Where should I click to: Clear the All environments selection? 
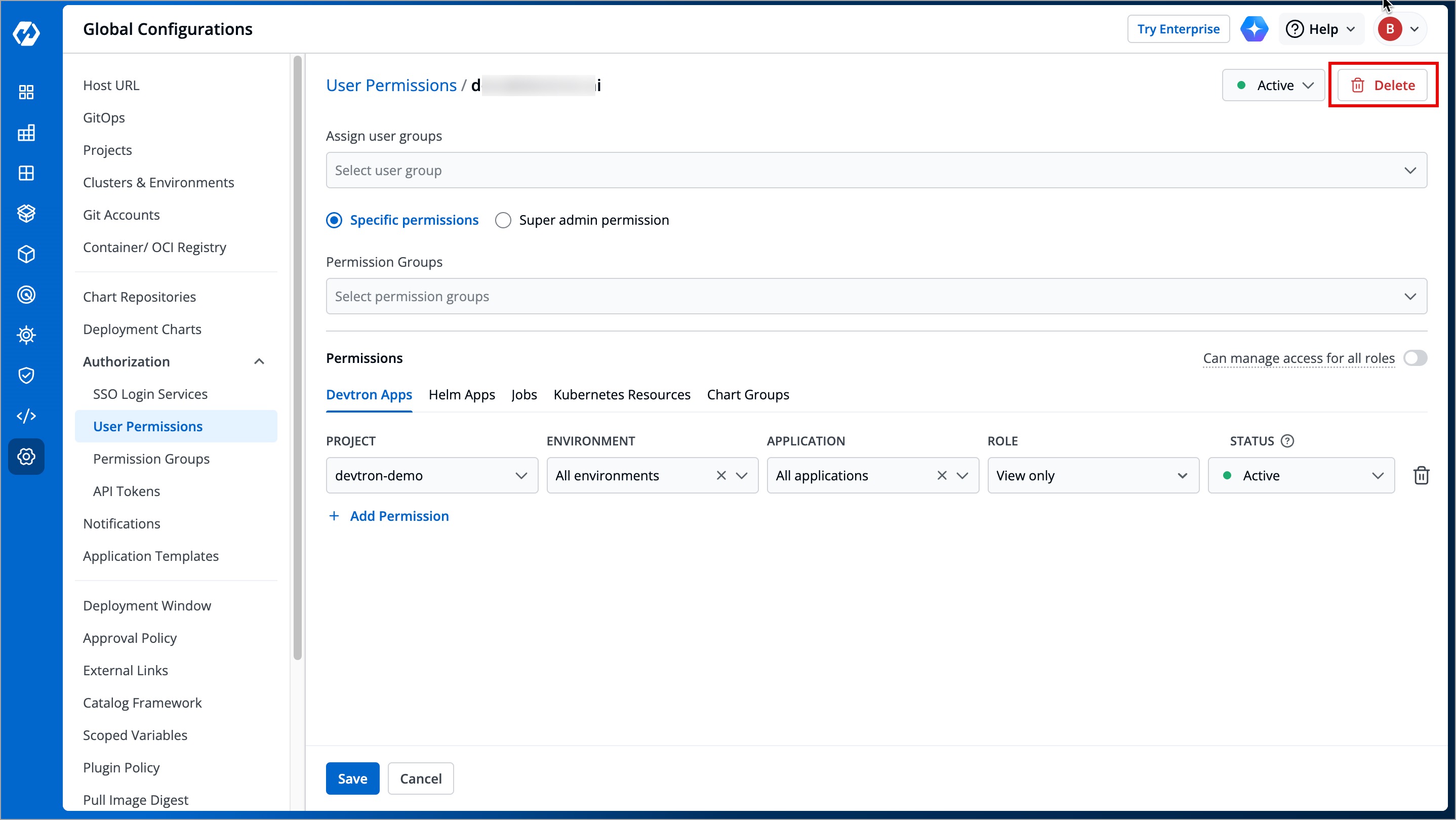[x=720, y=475]
